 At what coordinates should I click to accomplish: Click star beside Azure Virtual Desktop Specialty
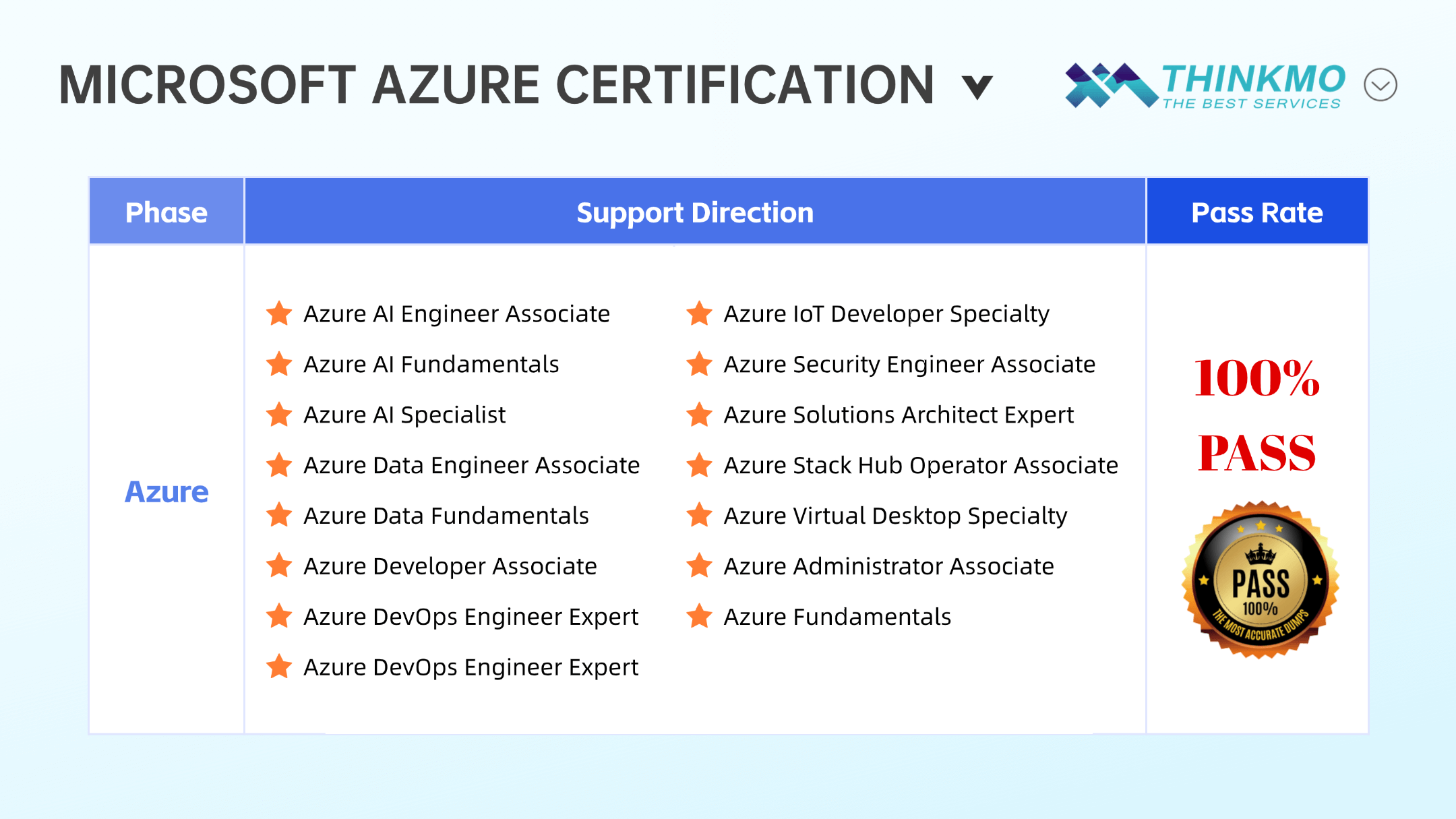[699, 516]
